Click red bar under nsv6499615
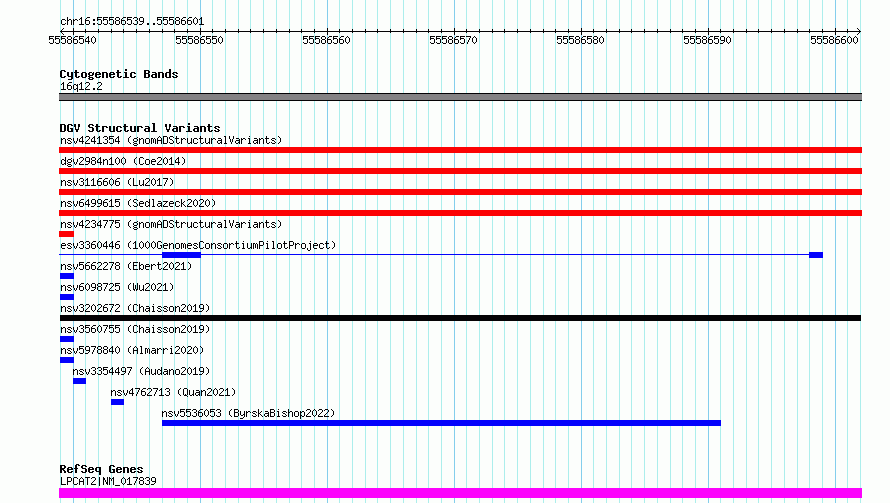The image size is (890, 503). pyautogui.click(x=460, y=213)
